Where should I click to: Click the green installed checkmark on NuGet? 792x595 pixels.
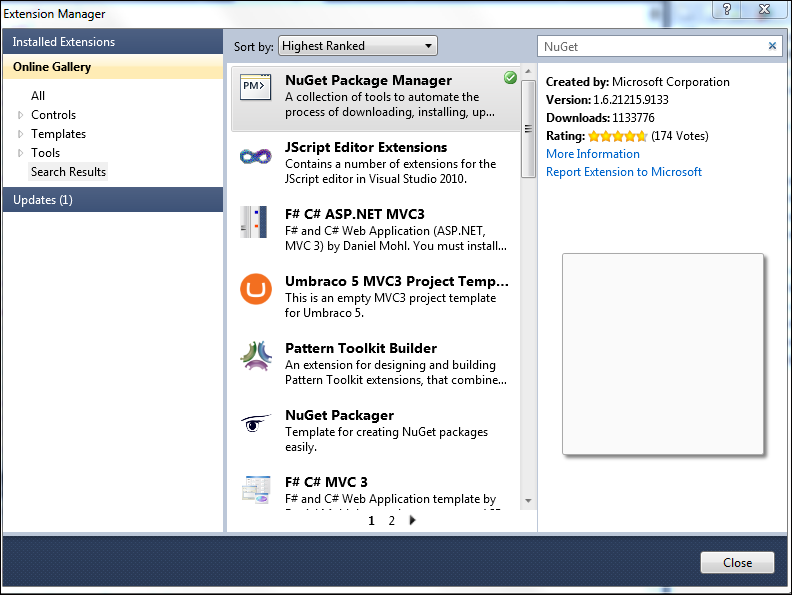[x=511, y=78]
